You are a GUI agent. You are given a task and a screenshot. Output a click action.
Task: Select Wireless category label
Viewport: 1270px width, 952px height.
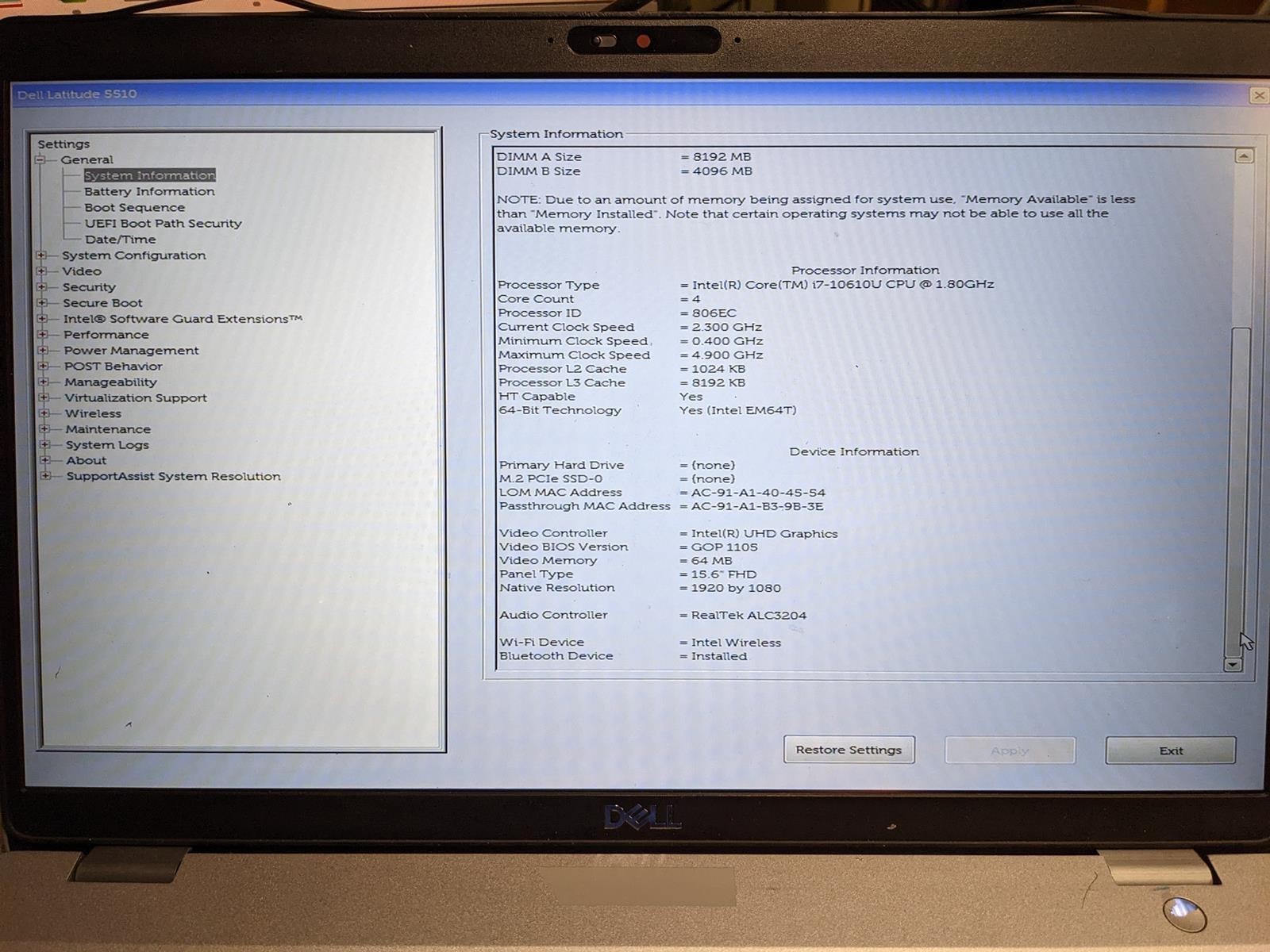click(93, 413)
